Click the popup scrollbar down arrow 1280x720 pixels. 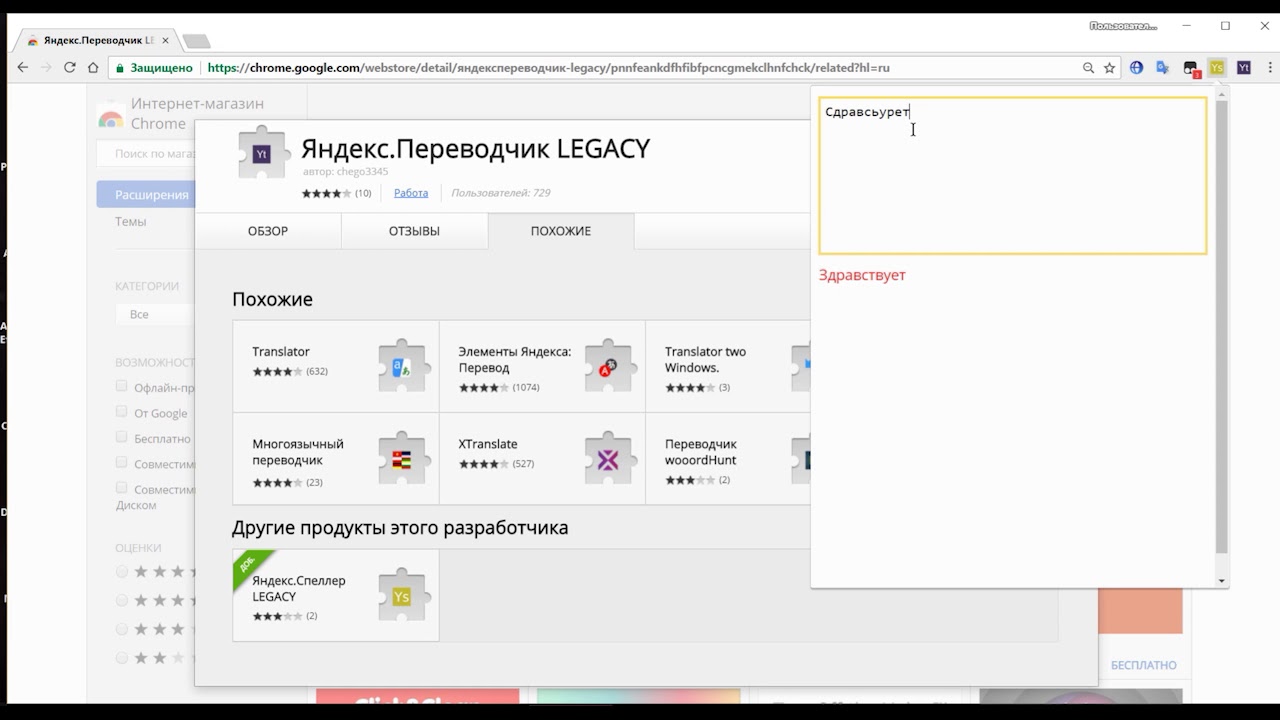click(x=1221, y=580)
